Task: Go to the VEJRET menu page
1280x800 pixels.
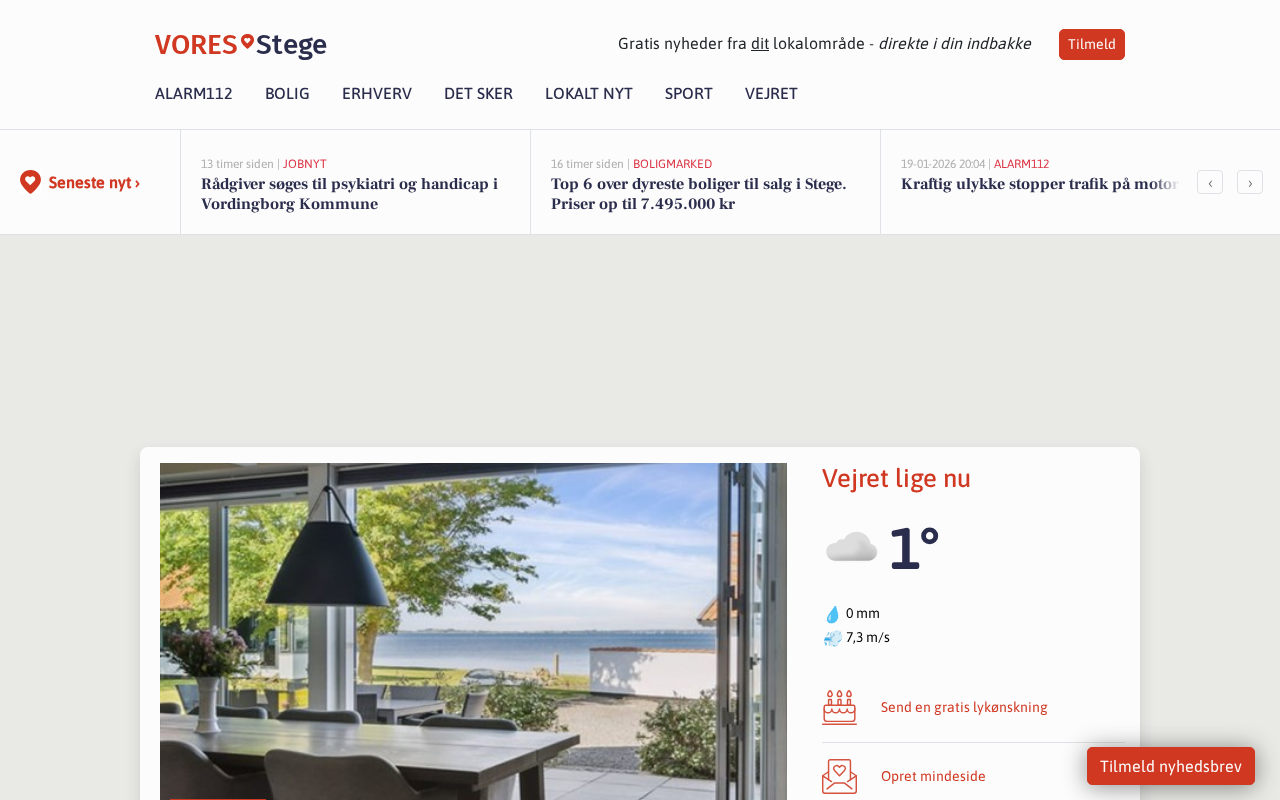Action: pyautogui.click(x=771, y=94)
